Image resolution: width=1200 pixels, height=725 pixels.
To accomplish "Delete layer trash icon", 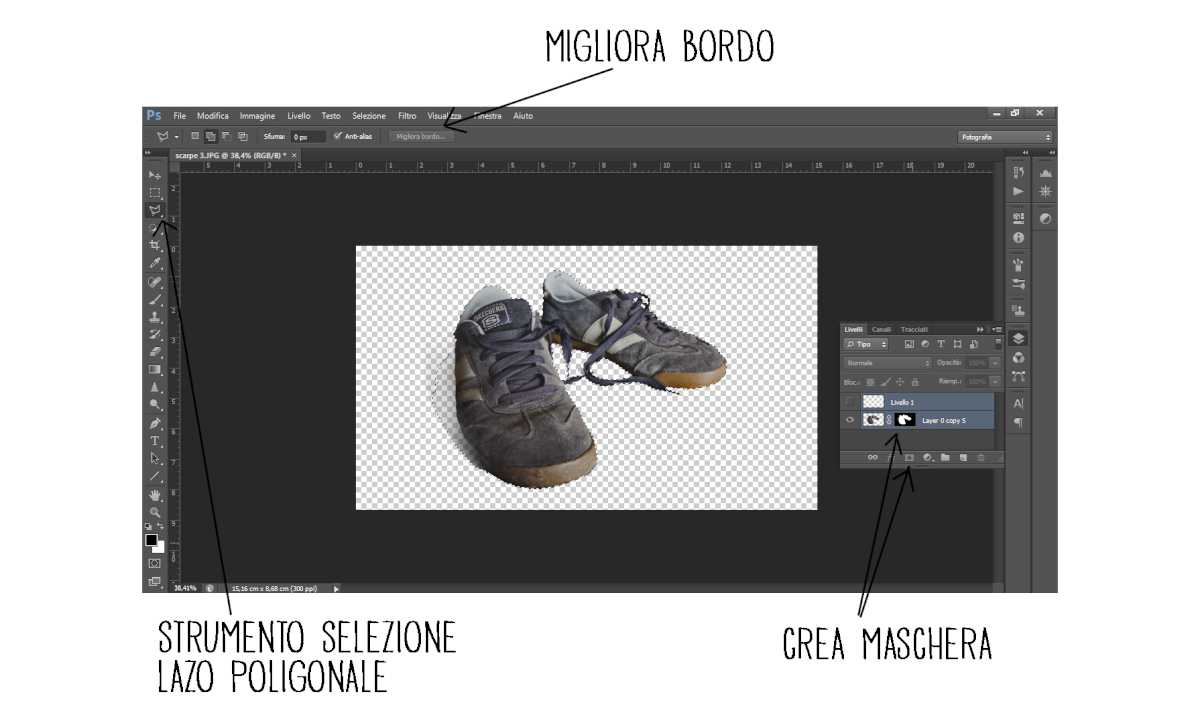I will (x=981, y=457).
